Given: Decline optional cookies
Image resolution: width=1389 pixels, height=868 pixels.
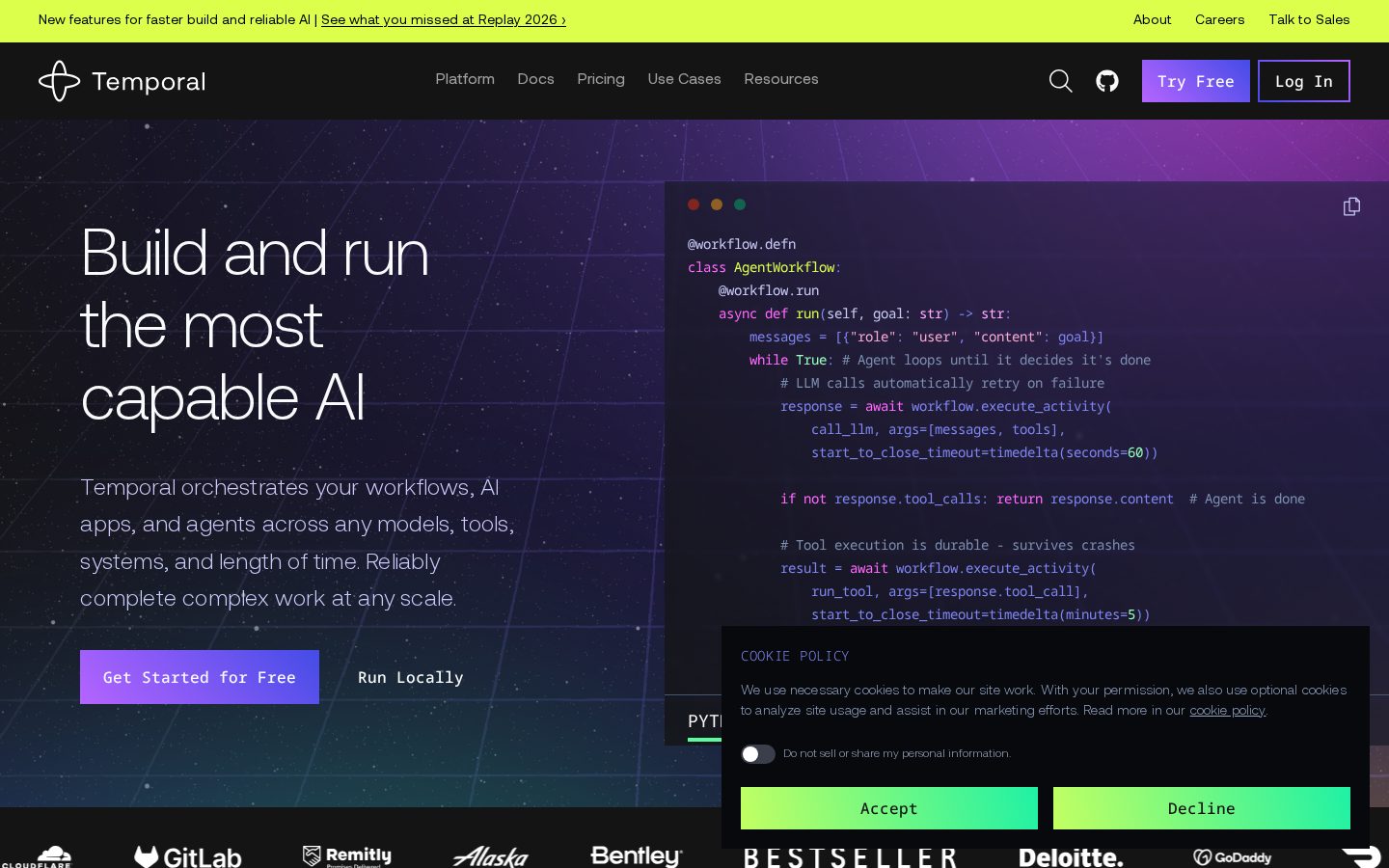Looking at the screenshot, I should tap(1202, 808).
